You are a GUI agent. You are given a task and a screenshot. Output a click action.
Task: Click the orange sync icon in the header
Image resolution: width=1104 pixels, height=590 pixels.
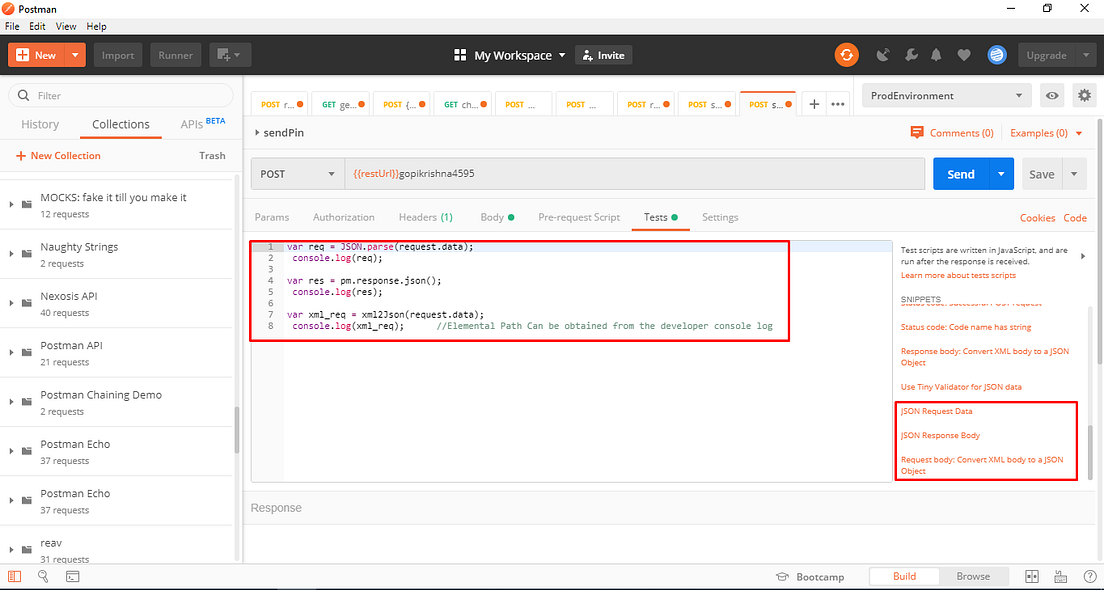[x=846, y=55]
